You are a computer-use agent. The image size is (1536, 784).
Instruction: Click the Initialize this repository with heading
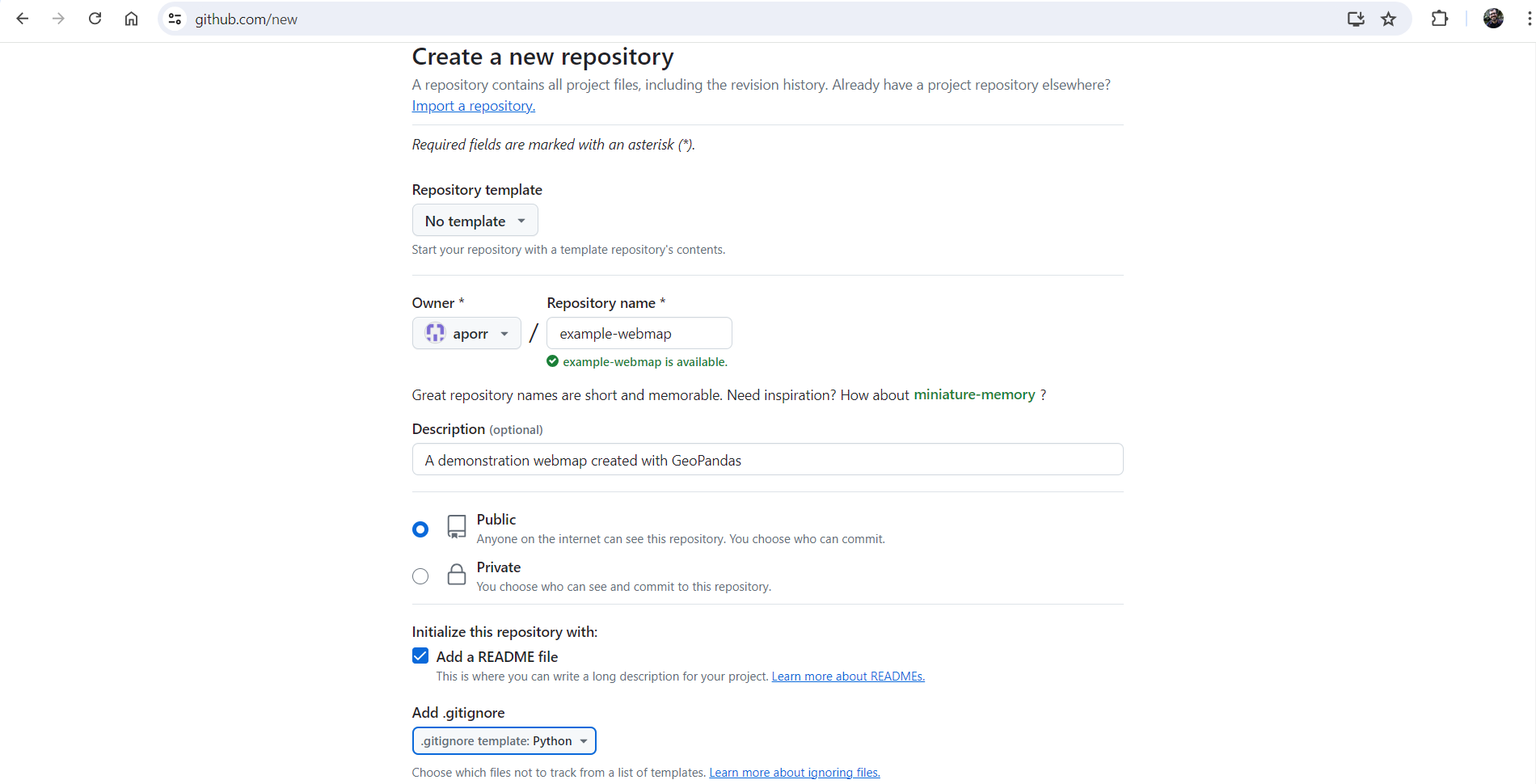pyautogui.click(x=504, y=632)
